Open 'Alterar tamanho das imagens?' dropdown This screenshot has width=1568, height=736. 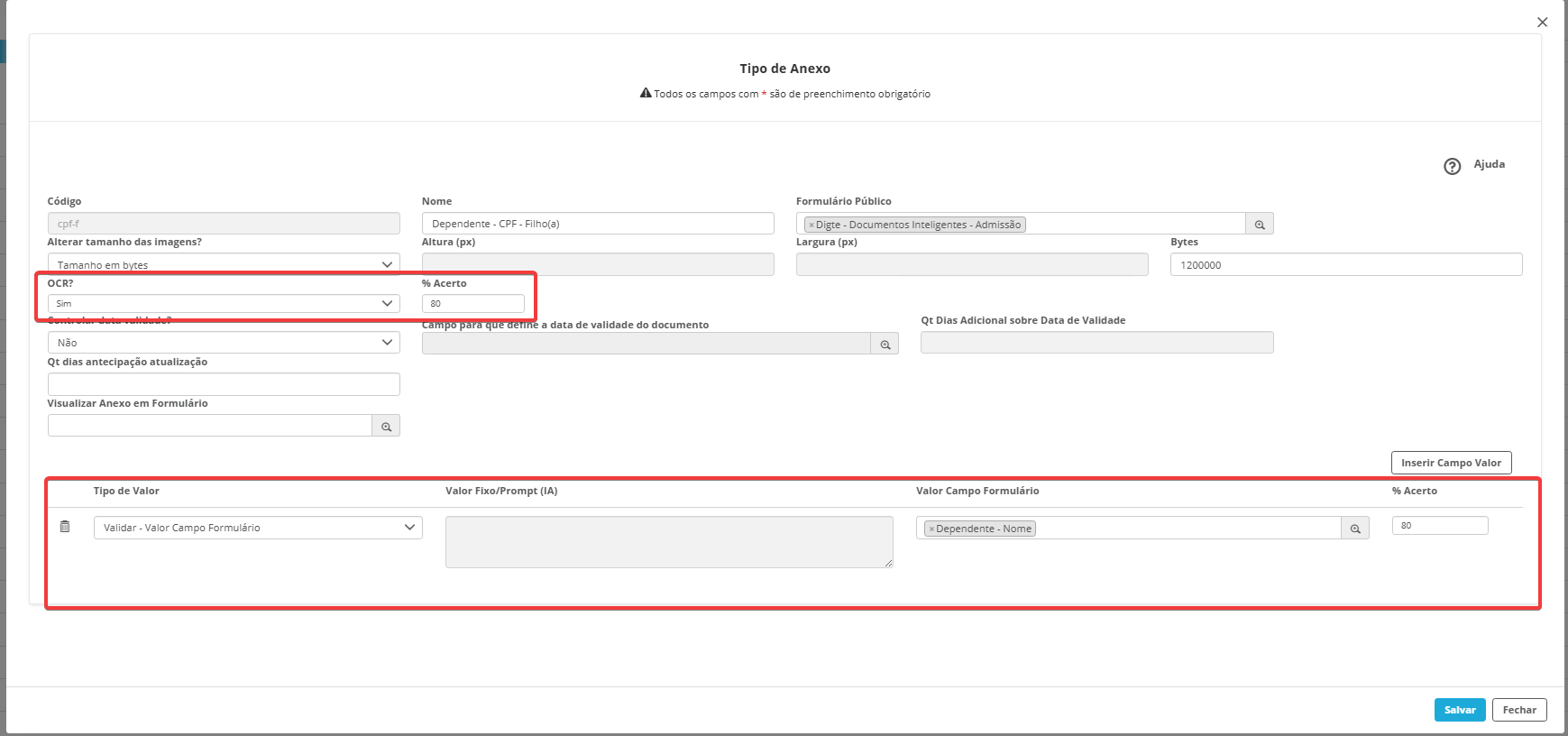coord(224,264)
